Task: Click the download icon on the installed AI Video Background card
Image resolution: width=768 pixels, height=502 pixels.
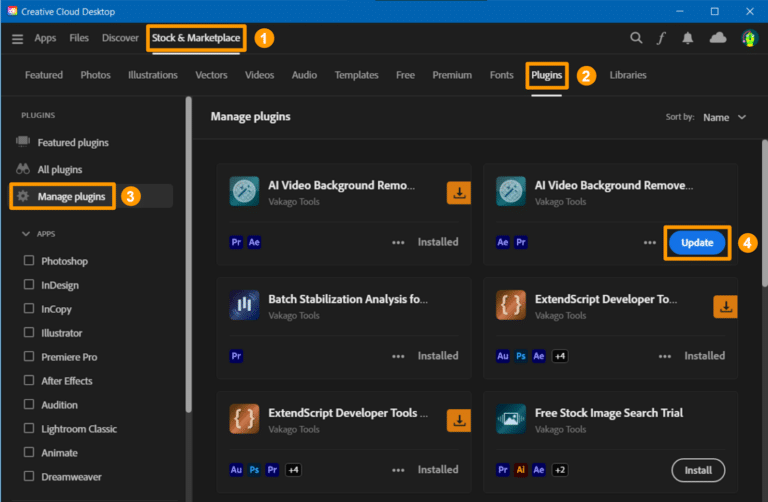Action: tap(458, 193)
